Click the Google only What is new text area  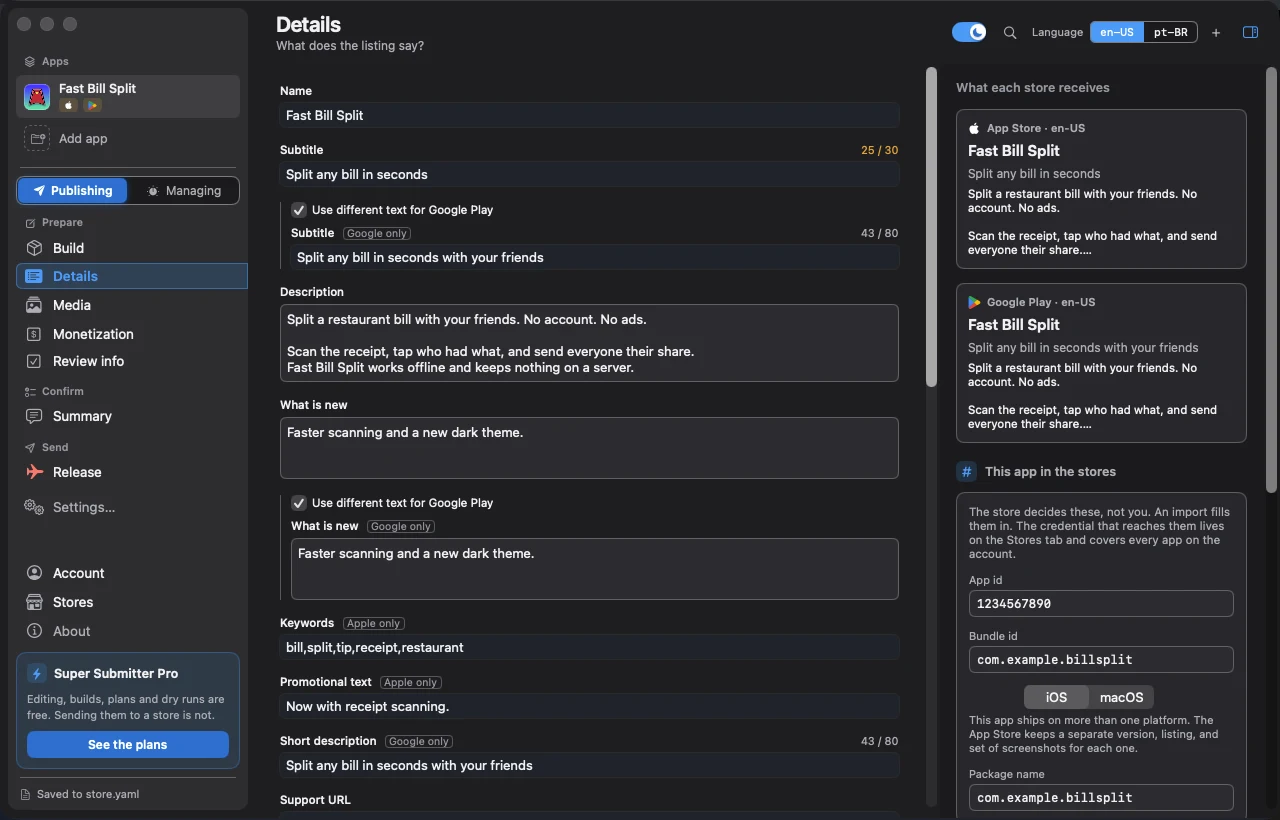pos(595,569)
